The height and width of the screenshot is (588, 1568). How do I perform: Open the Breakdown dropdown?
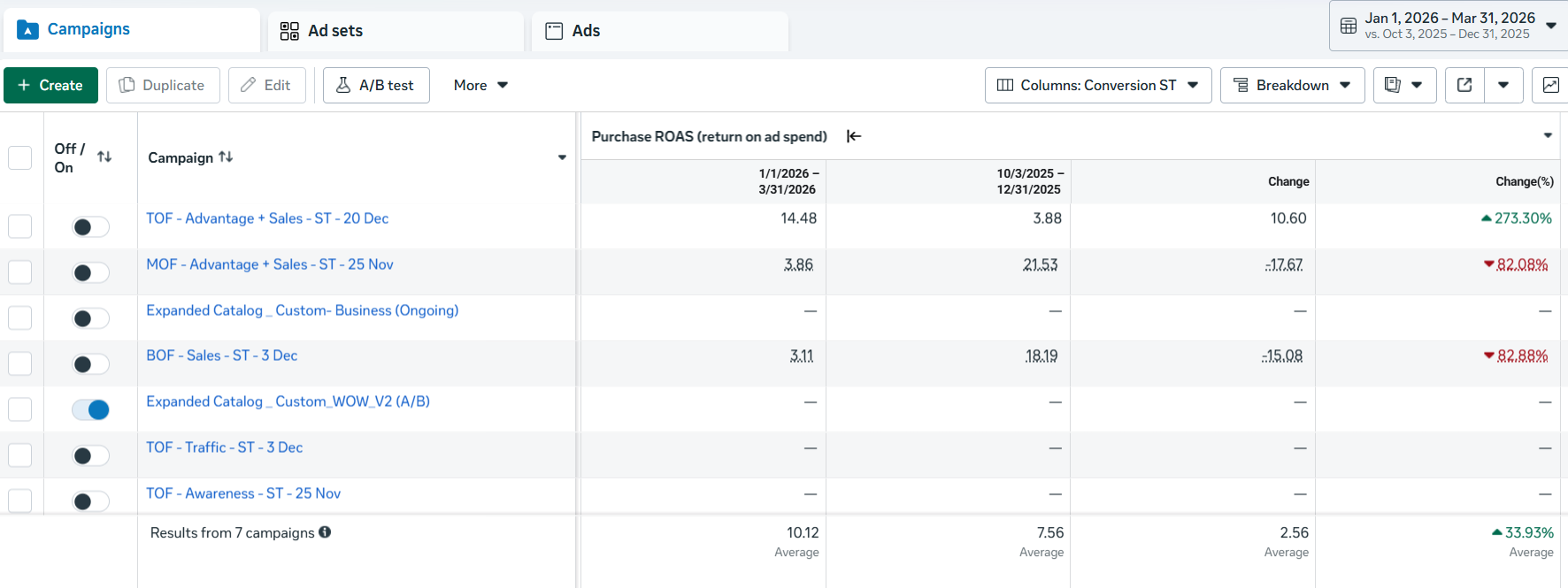click(1292, 85)
